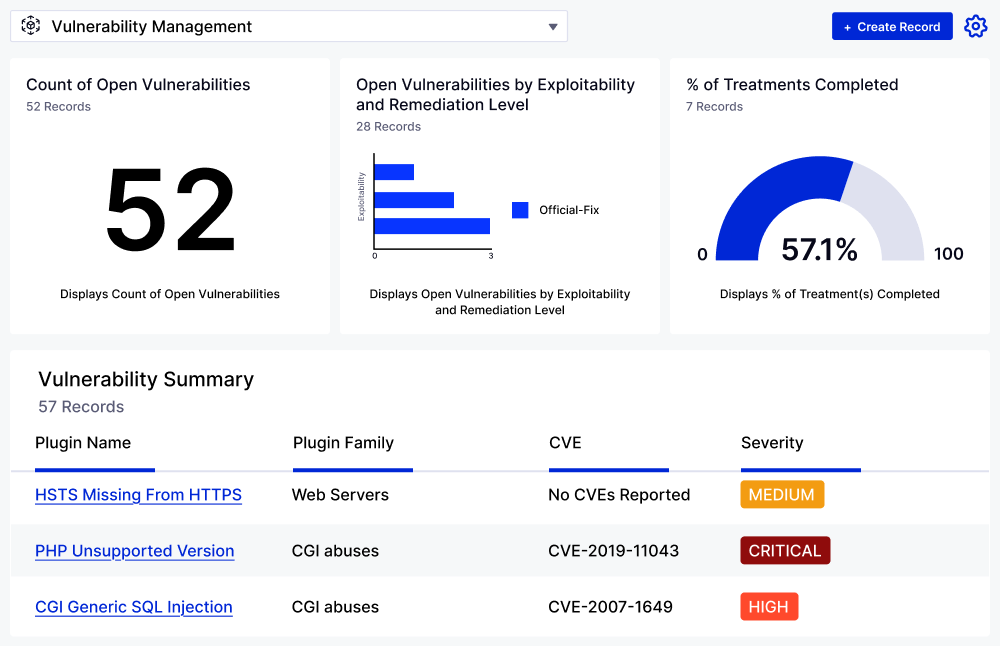Screen dimensions: 1000x646
Task: Open the PHP Unsupported Version record
Action: (x=134, y=551)
